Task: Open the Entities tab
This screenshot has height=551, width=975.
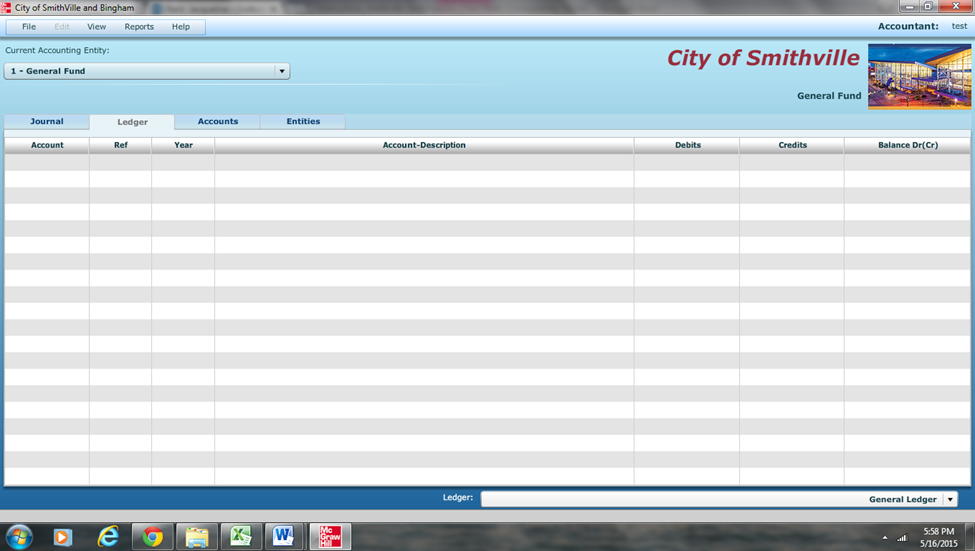Action: coord(303,121)
